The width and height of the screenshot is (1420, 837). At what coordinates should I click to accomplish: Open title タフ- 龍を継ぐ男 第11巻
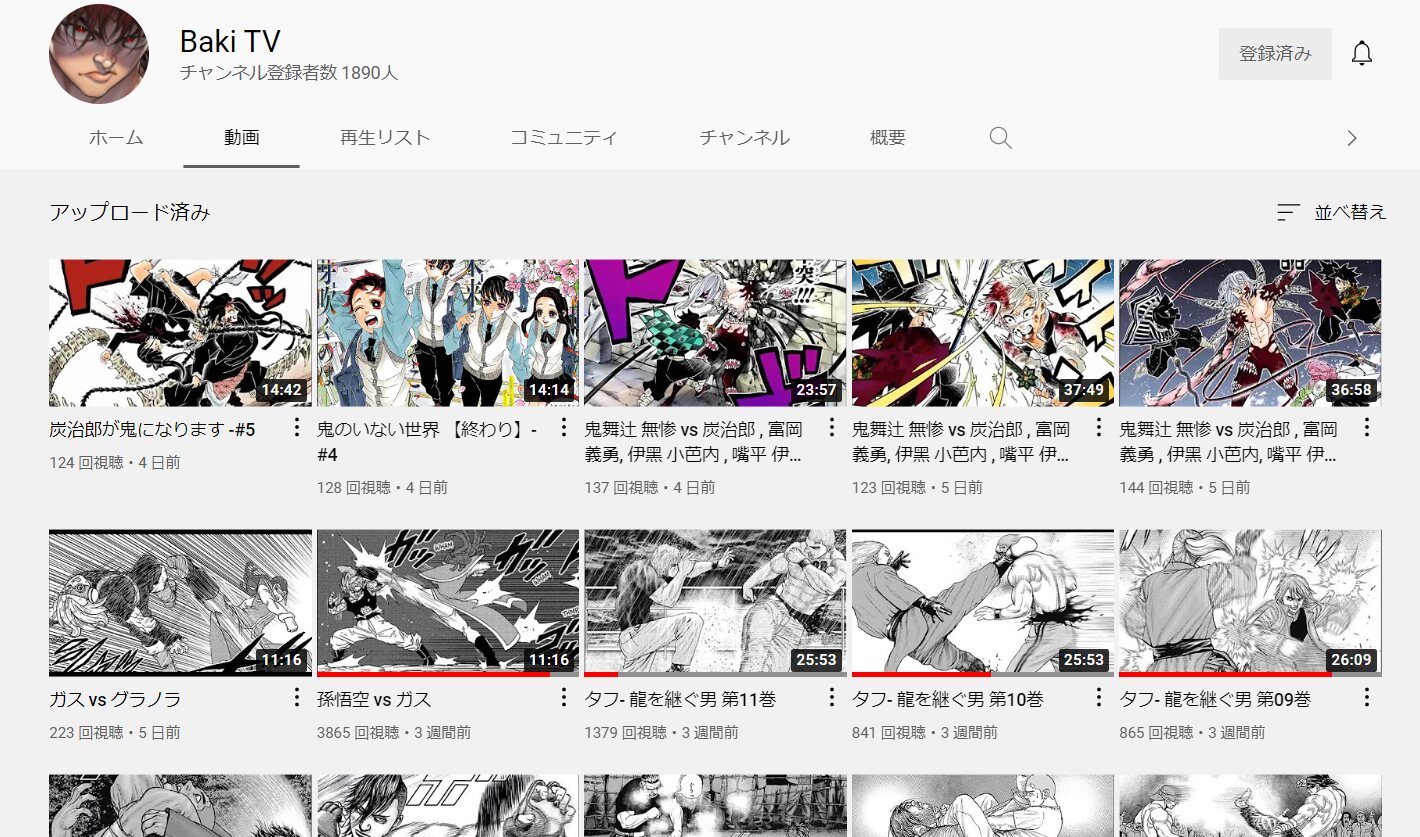[680, 699]
